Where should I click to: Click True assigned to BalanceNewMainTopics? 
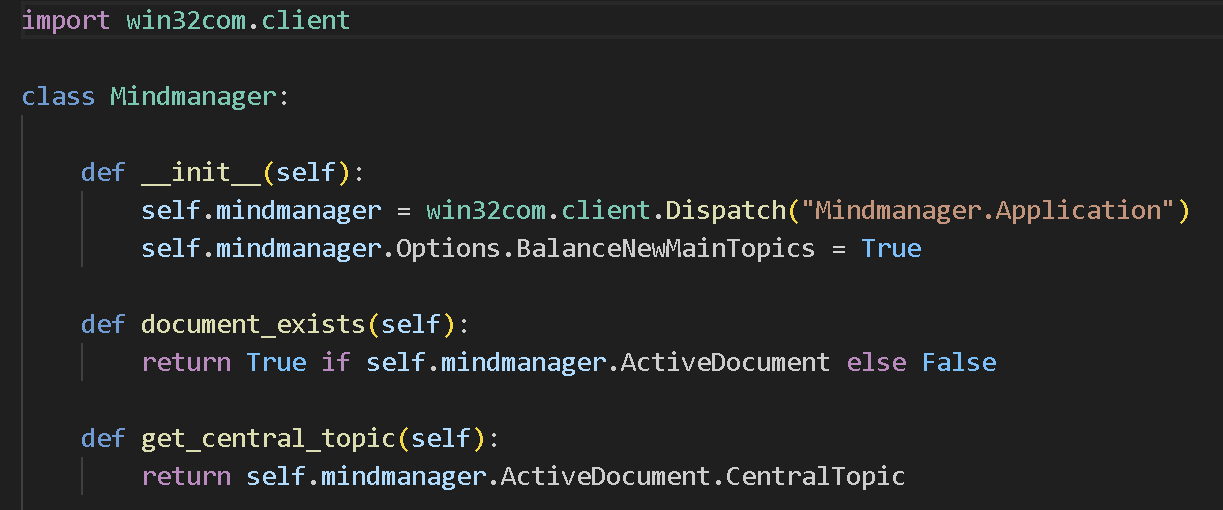(x=891, y=249)
